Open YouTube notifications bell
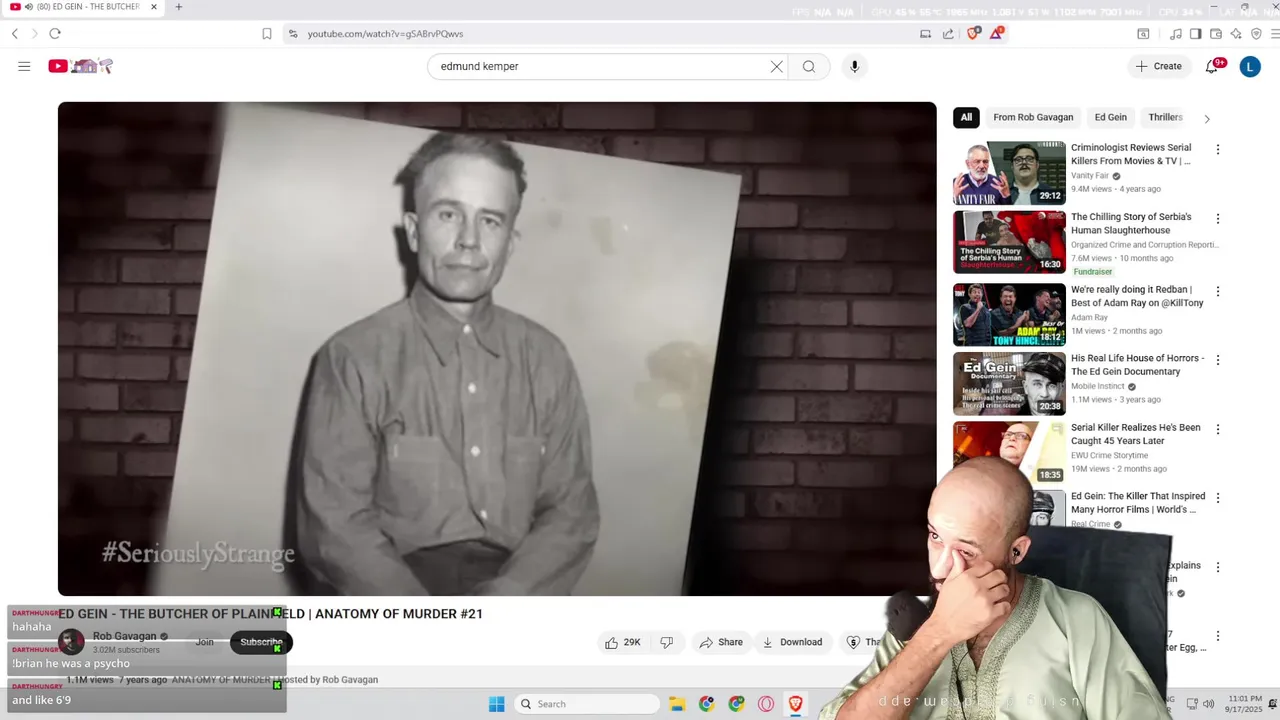This screenshot has height=720, width=1280. pos(1212,66)
